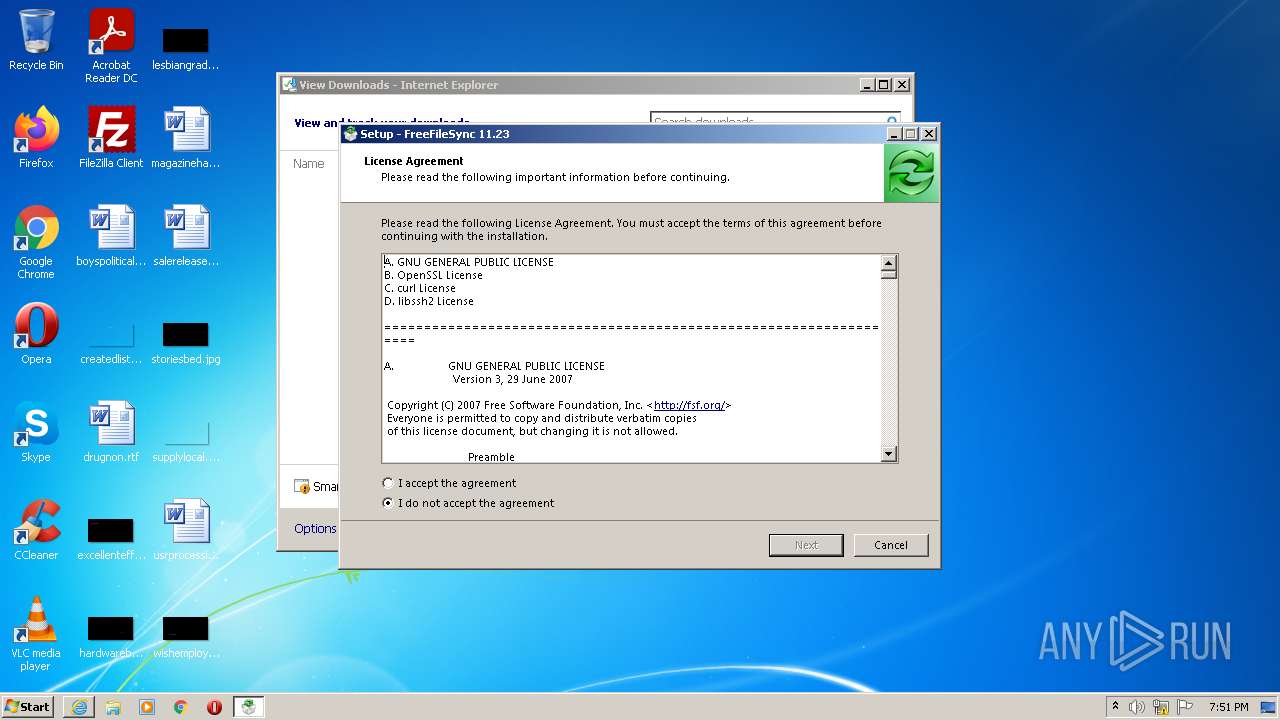The width and height of the screenshot is (1280, 720).
Task: Click the FreeFileSync green sync logo
Action: tap(911, 173)
